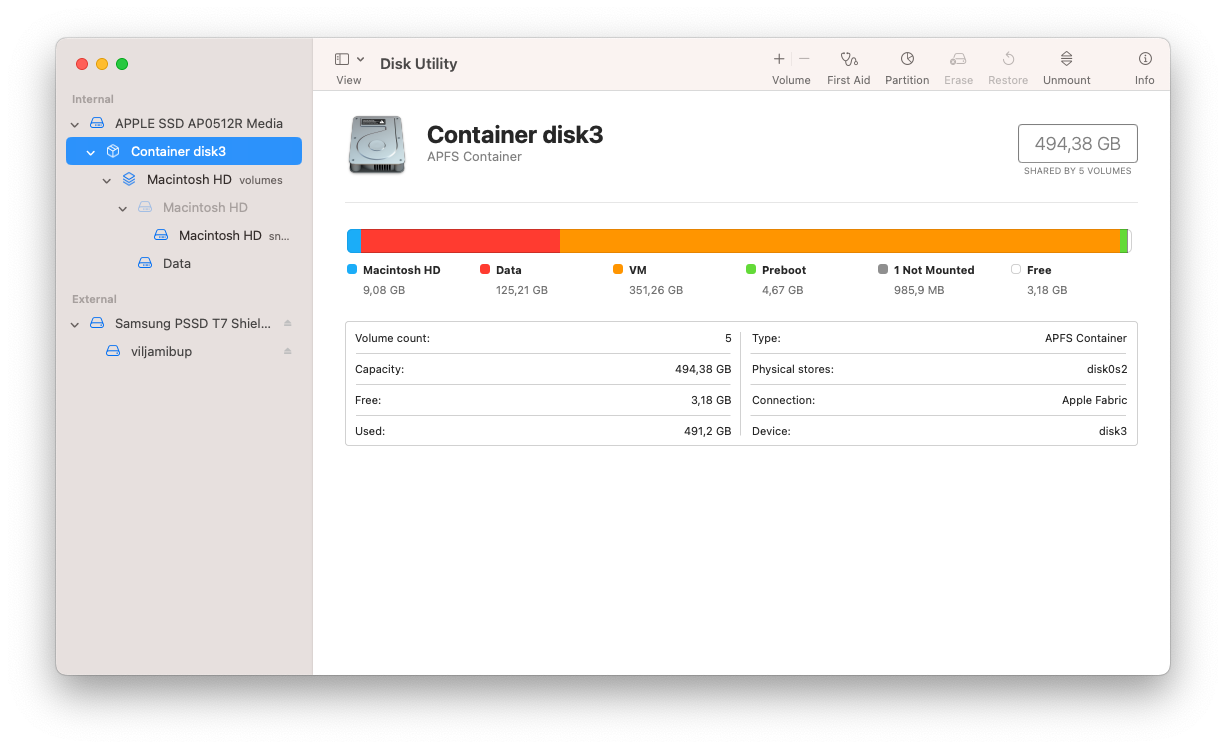Click the 1 Not Mounted legend label
Image resolution: width=1226 pixels, height=749 pixels.
point(934,270)
